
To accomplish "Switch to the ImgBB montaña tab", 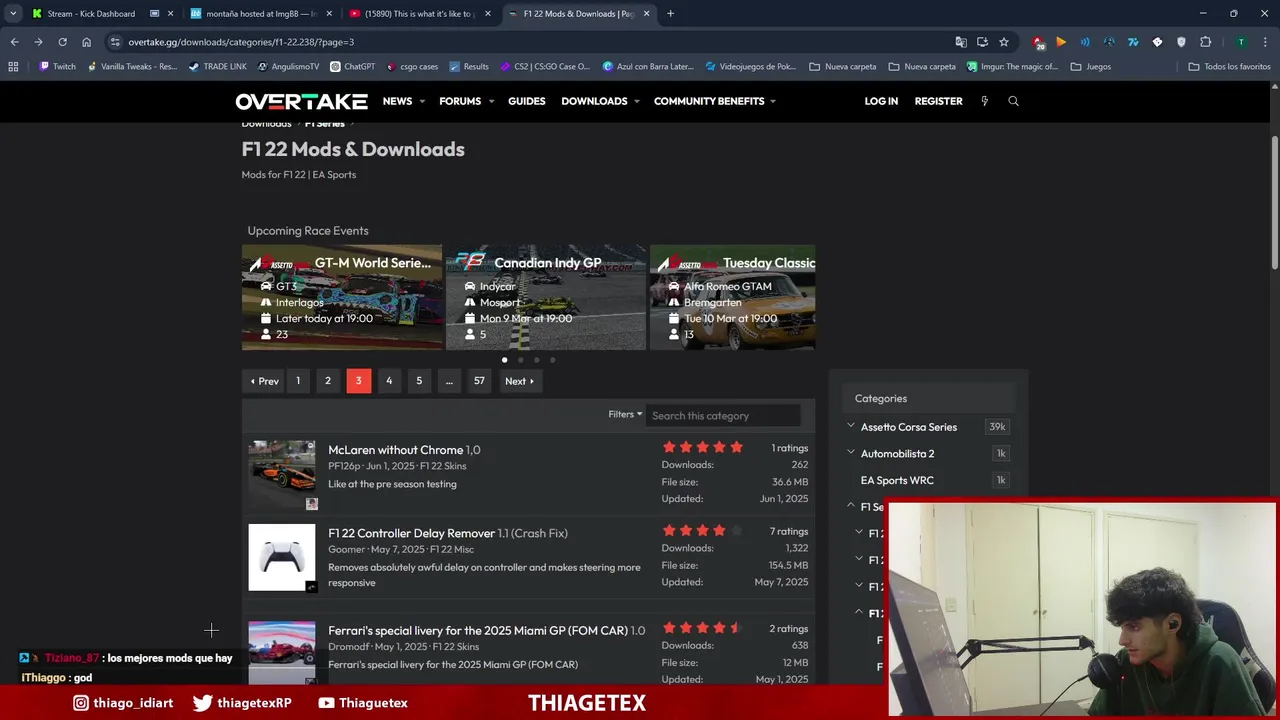I will [x=261, y=14].
